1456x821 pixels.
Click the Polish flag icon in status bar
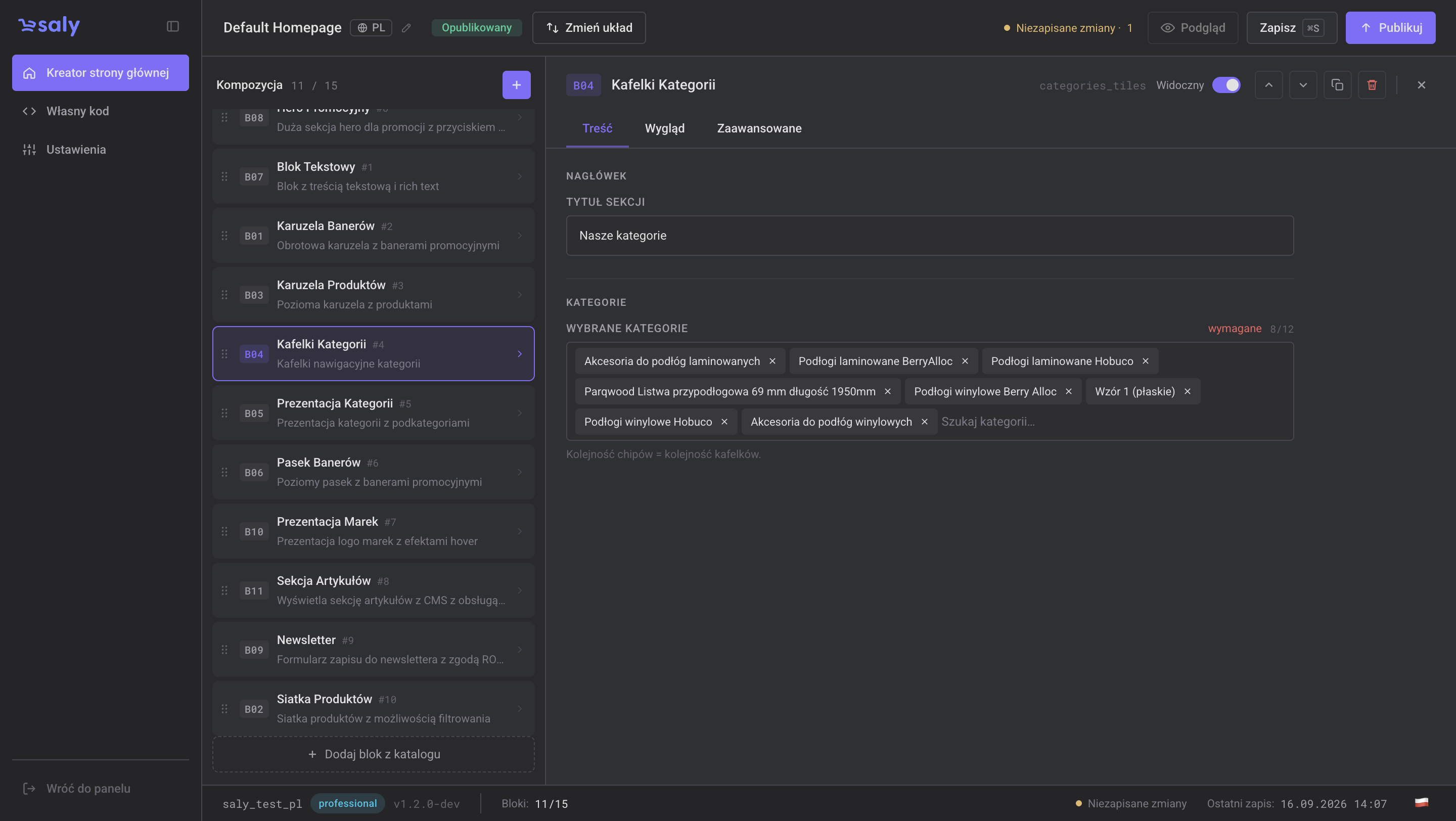click(1422, 803)
